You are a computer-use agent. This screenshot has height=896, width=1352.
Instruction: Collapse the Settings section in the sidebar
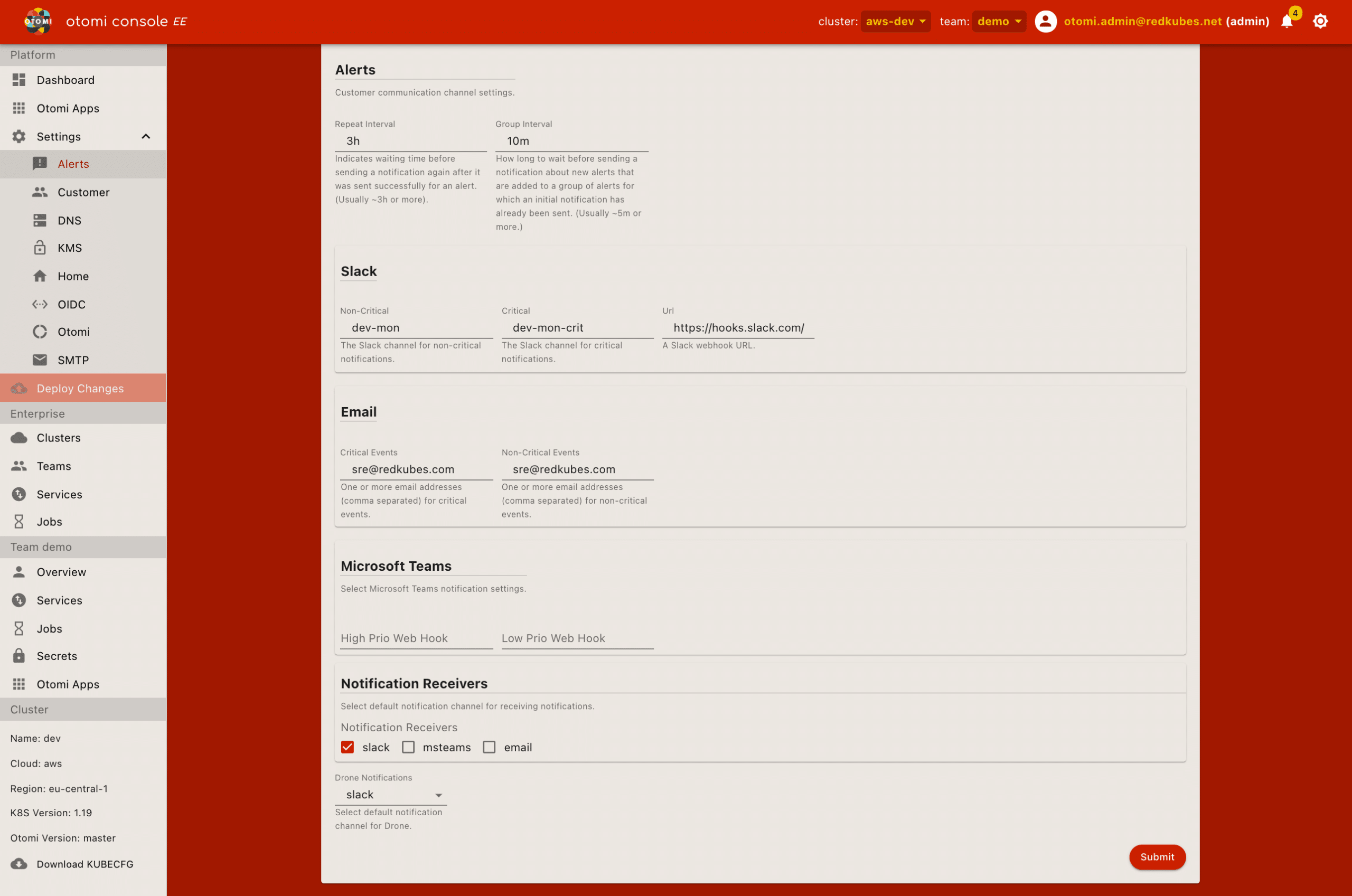[146, 136]
